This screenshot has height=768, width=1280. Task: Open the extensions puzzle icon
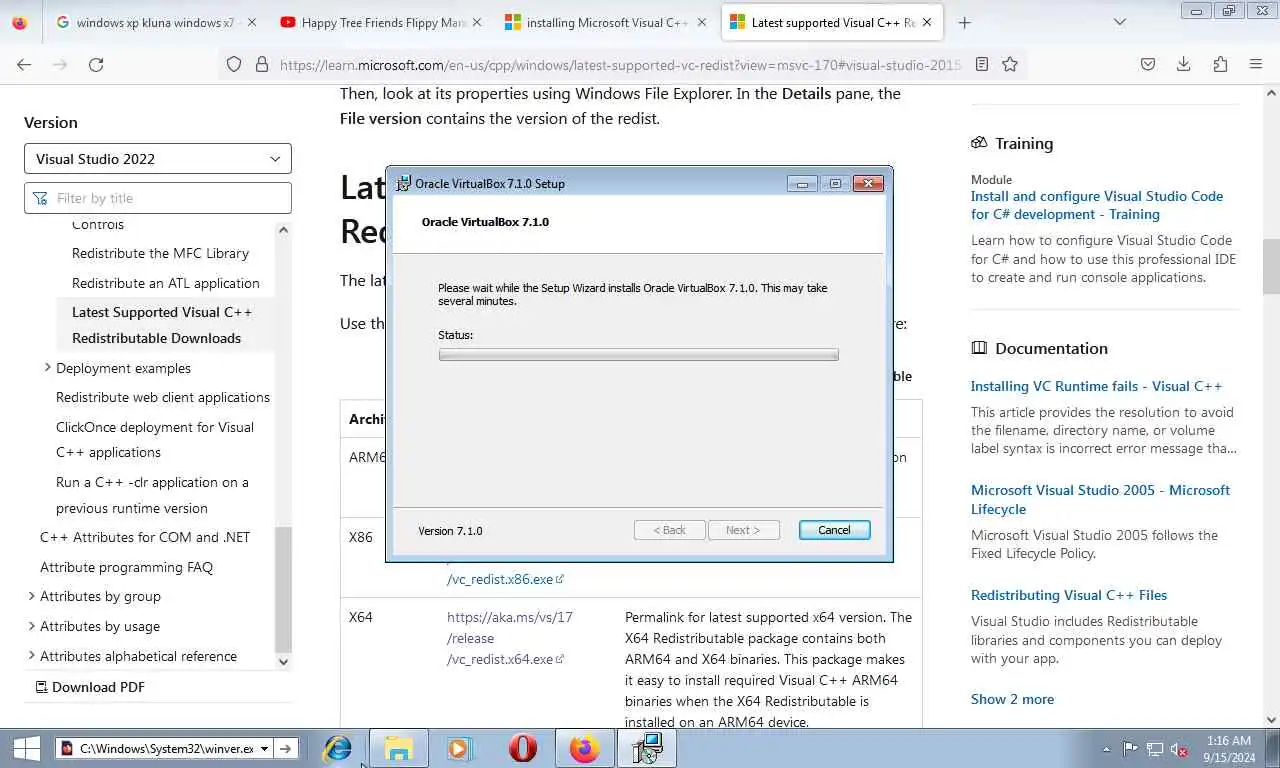click(x=1220, y=64)
